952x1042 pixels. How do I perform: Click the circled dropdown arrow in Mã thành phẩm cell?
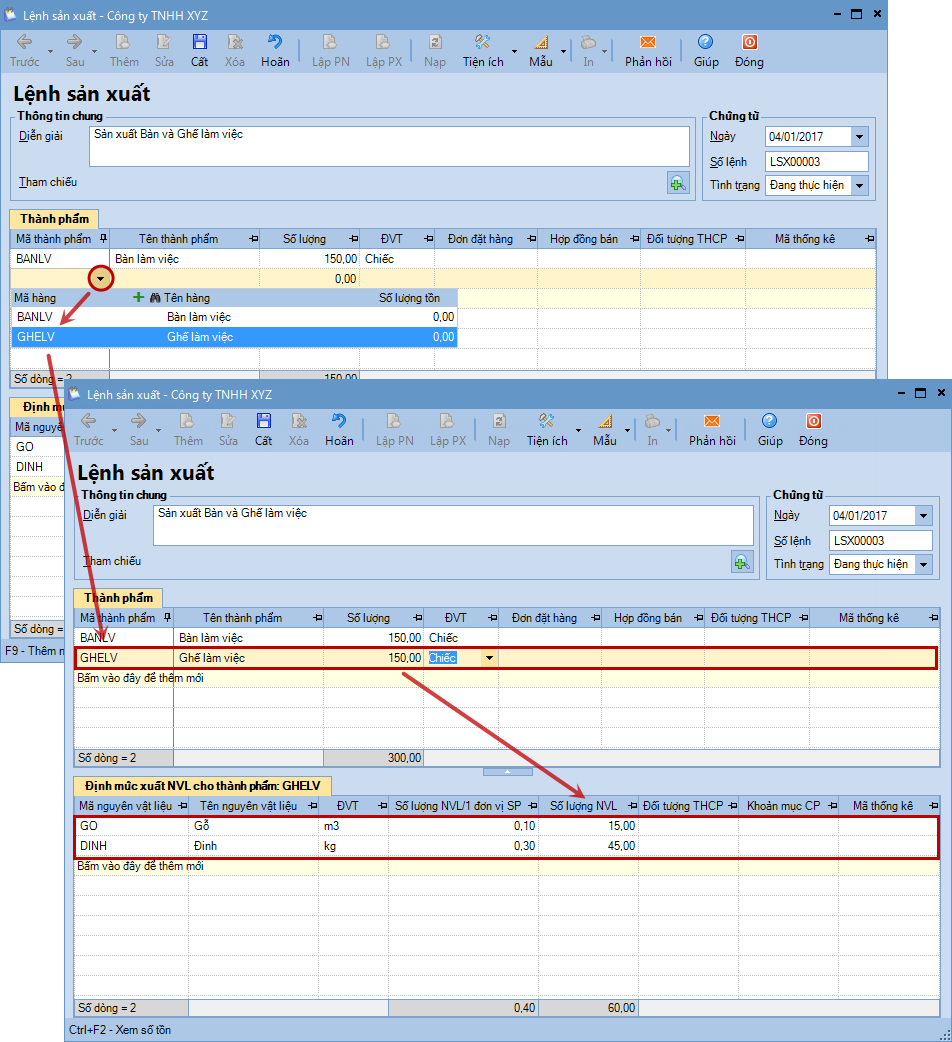[x=101, y=278]
